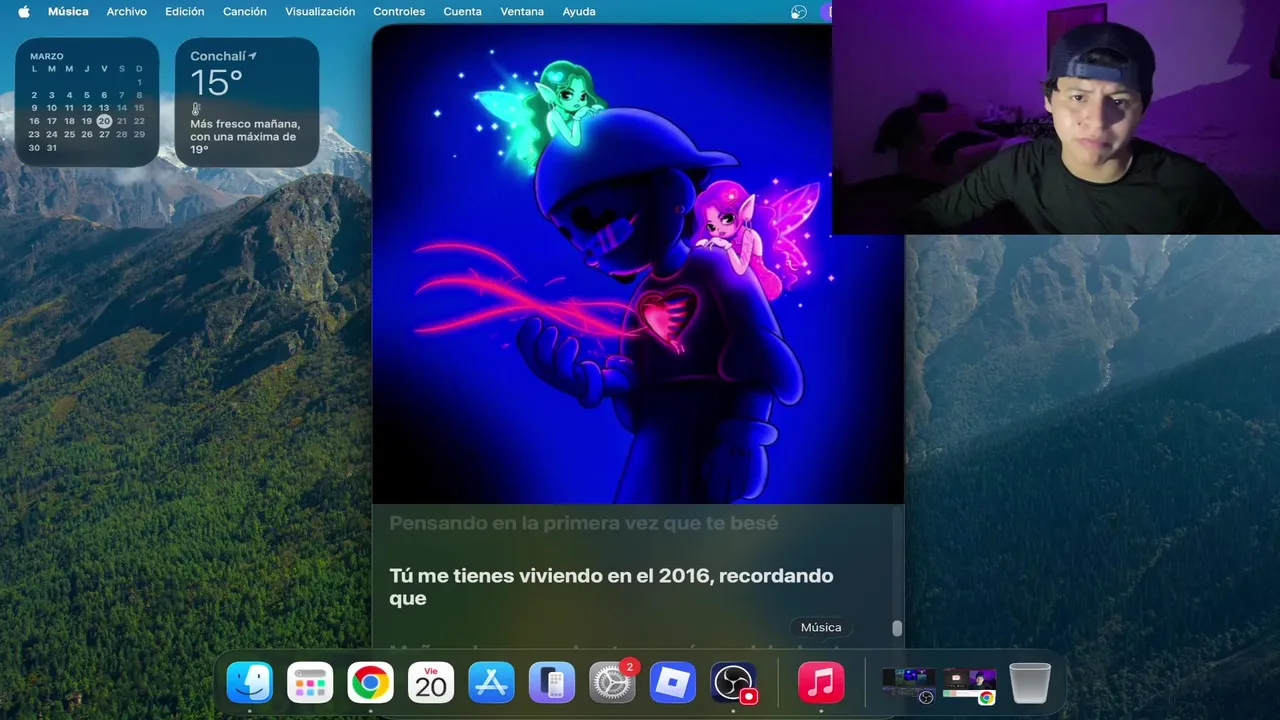This screenshot has width=1280, height=720.
Task: Jump to lyric 'Pensando en la primera vez'
Action: (583, 523)
